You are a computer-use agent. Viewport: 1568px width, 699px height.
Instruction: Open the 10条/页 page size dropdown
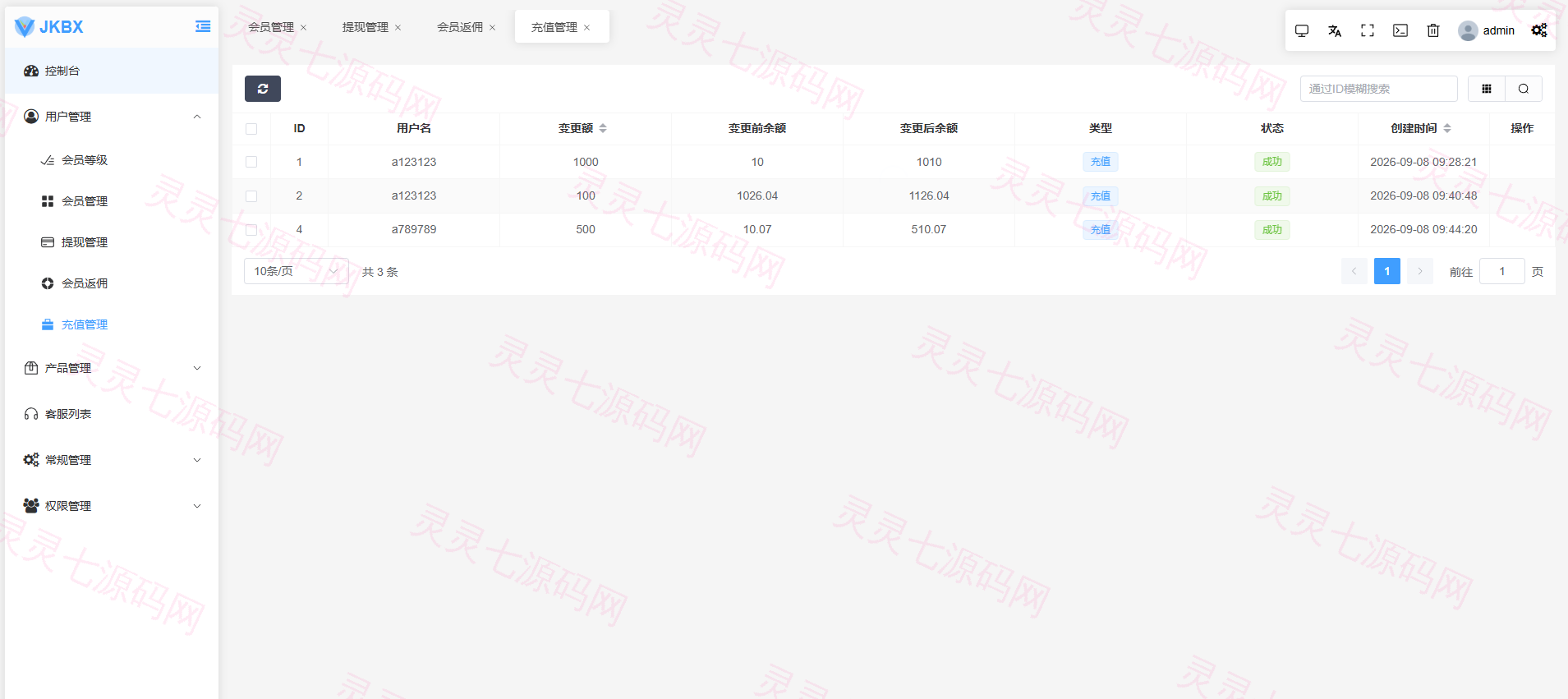tap(297, 271)
